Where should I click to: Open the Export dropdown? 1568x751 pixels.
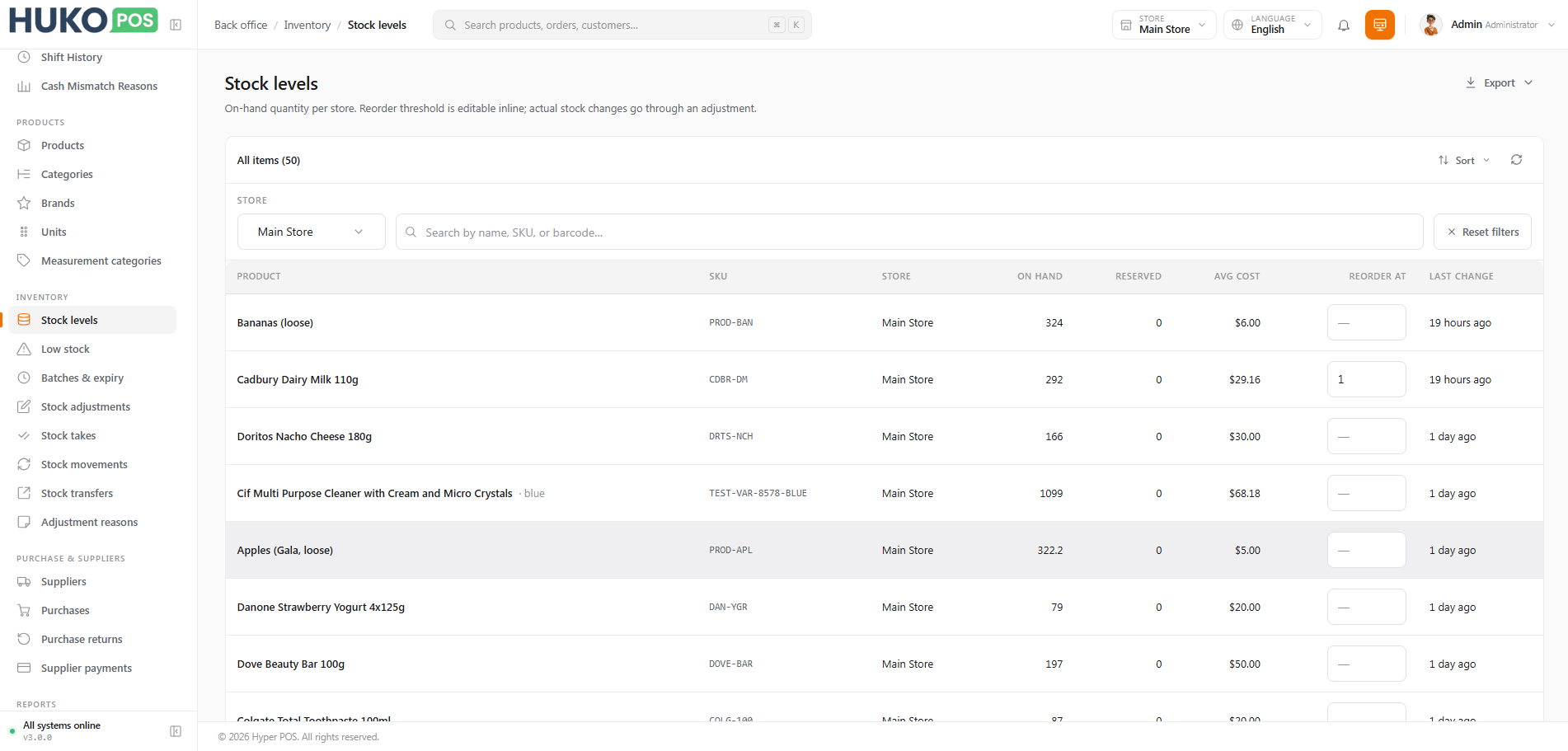point(1500,82)
